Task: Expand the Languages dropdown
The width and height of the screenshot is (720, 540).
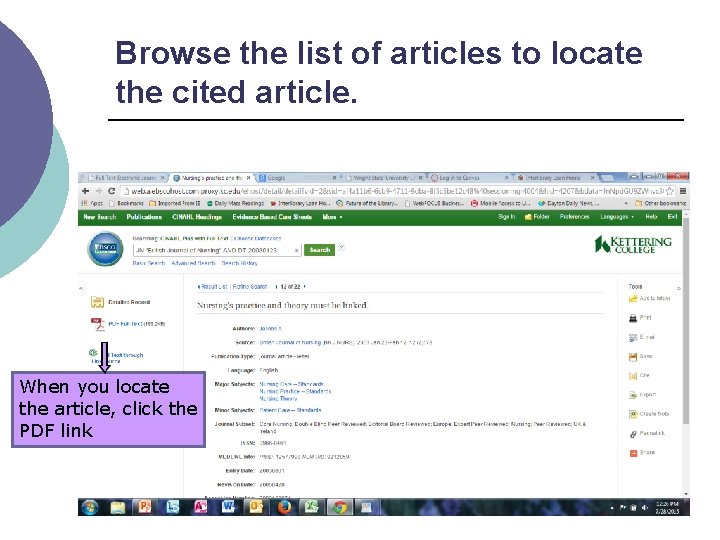Action: click(617, 216)
